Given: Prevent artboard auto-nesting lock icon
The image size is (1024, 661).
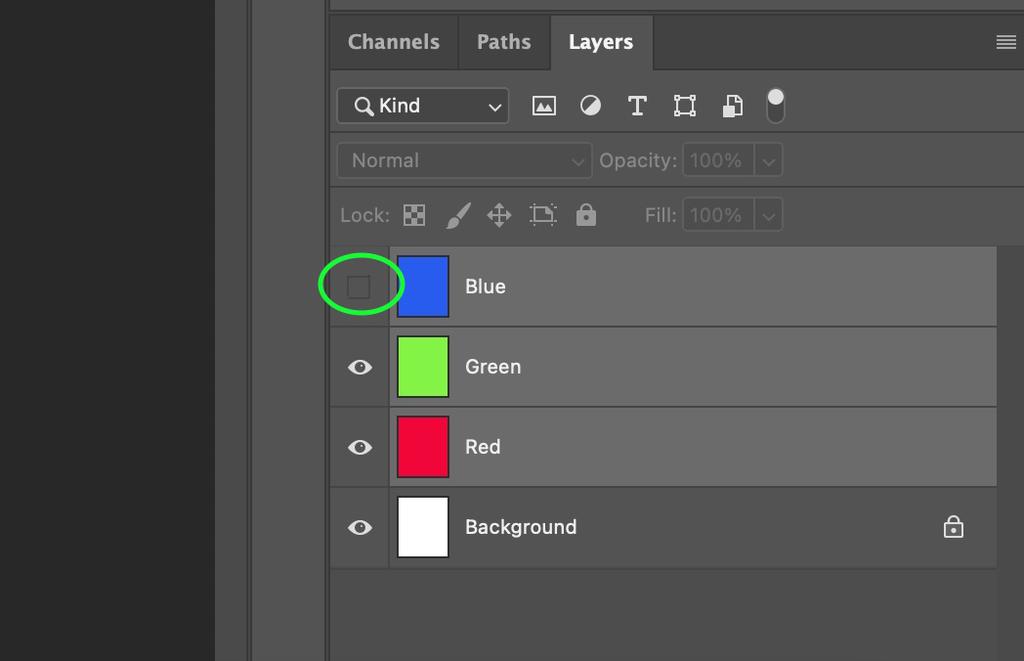Looking at the screenshot, I should coord(543,215).
